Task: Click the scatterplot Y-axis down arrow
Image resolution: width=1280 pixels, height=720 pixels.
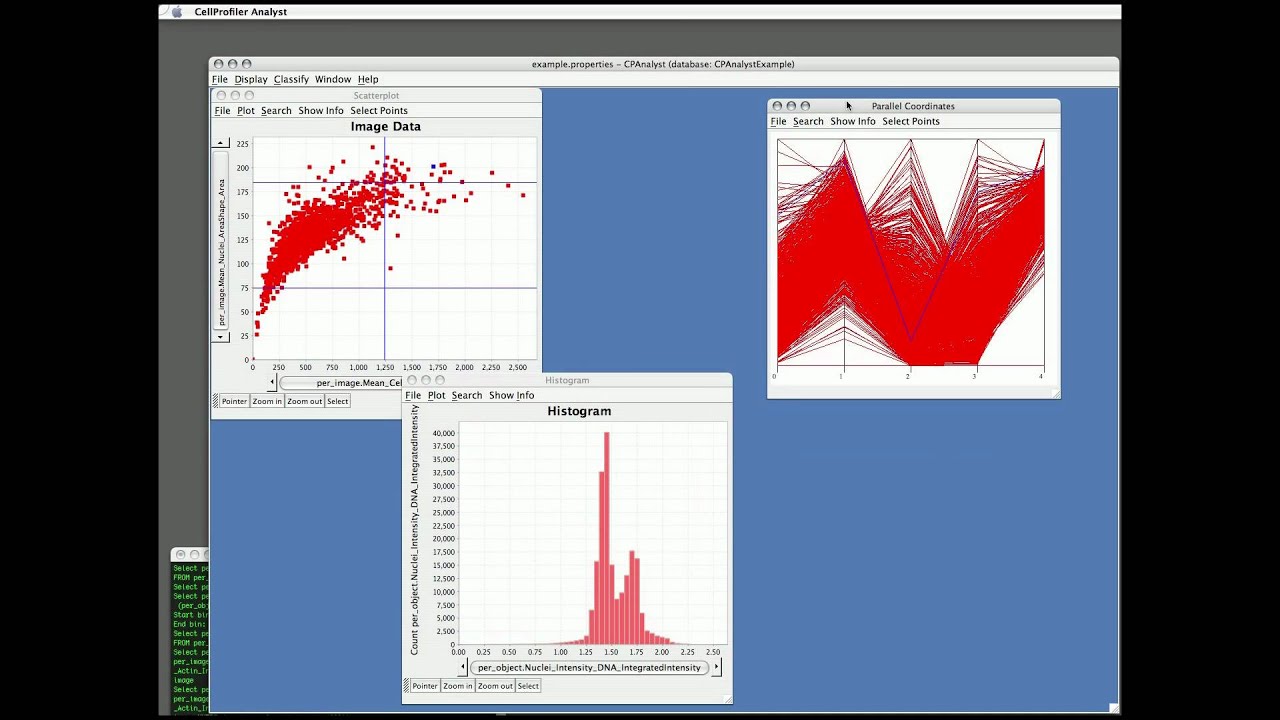Action: pyautogui.click(x=222, y=336)
